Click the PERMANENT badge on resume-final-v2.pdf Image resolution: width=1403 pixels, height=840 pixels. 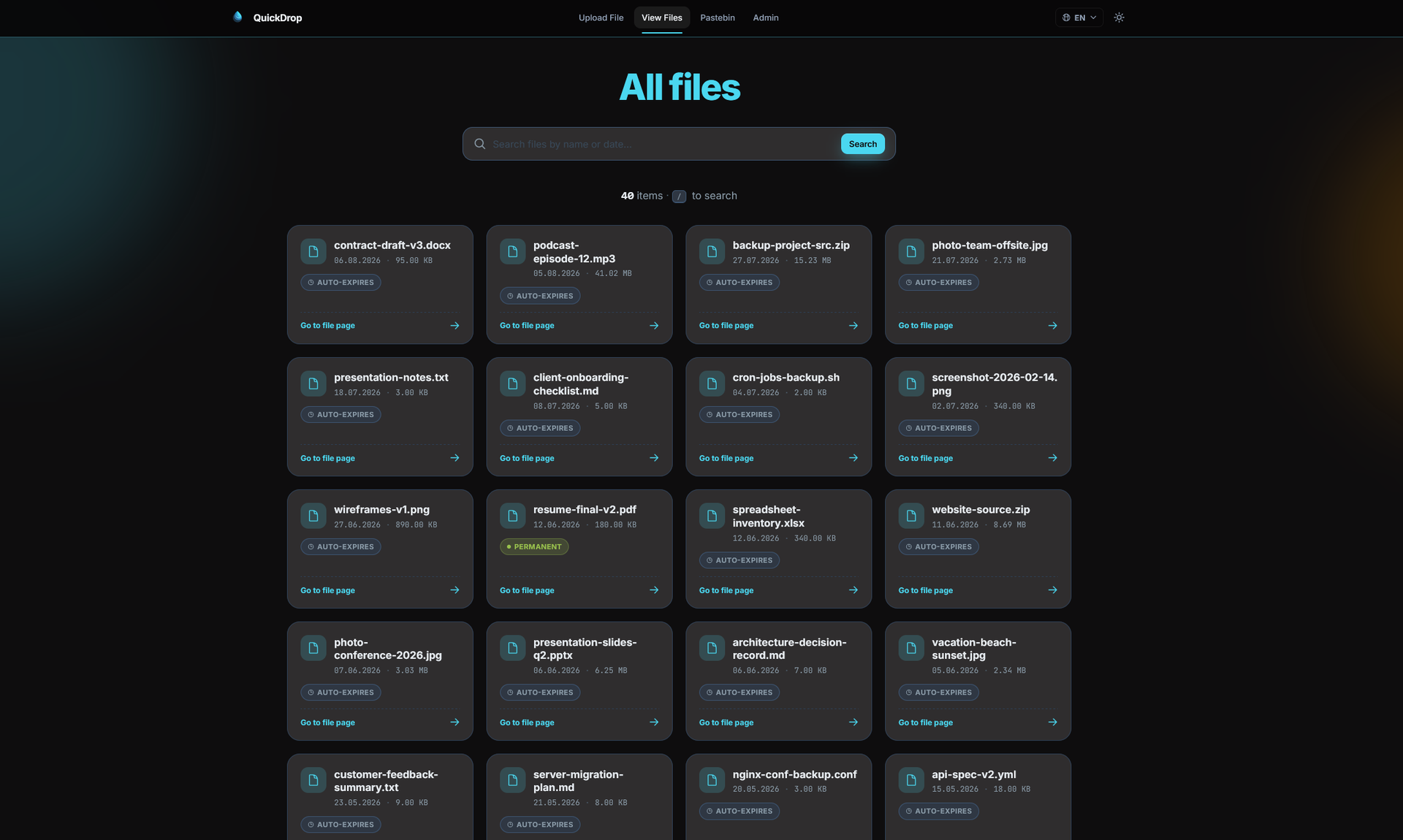point(534,546)
